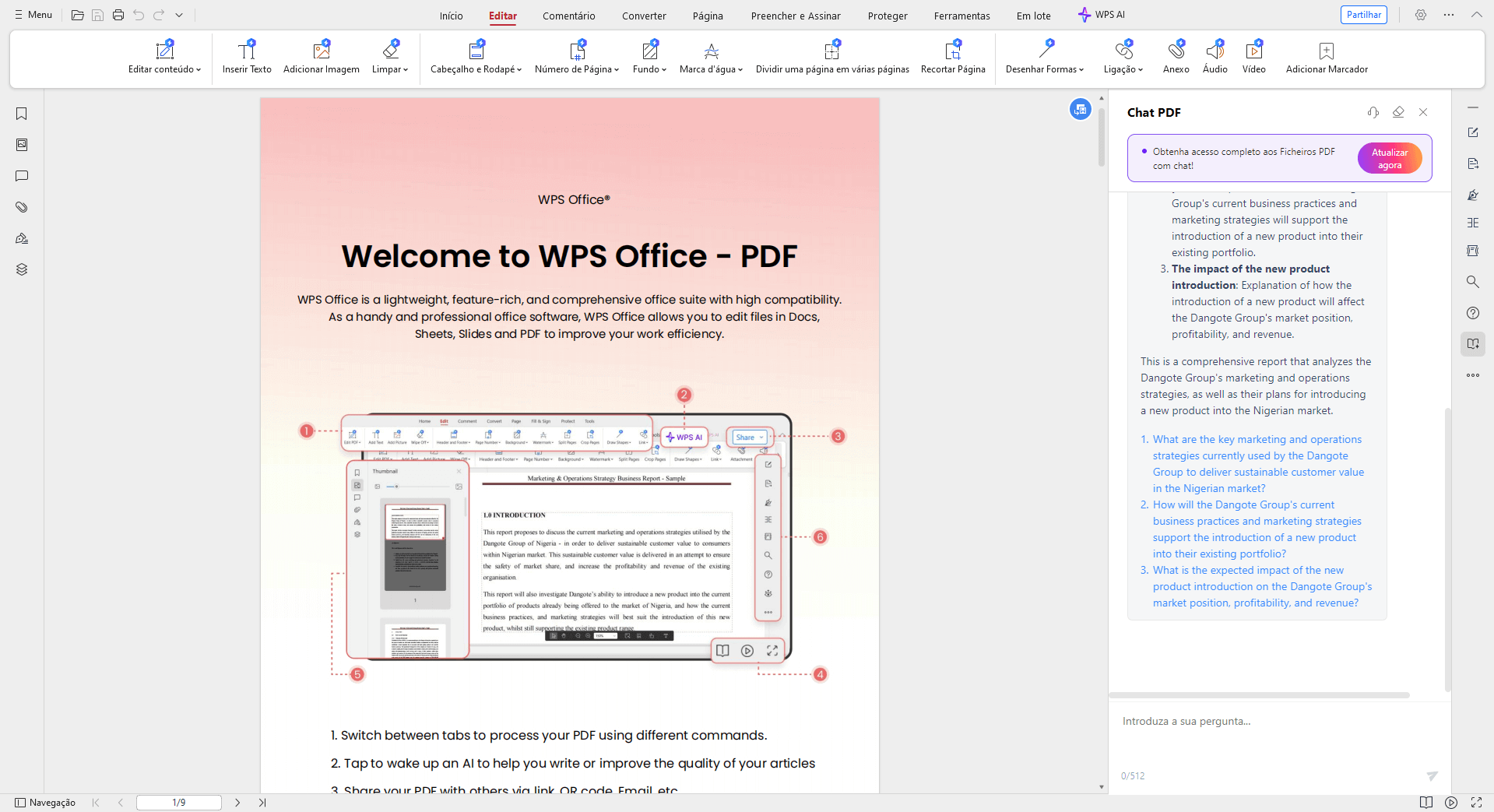Open the Em lote tab
This screenshot has height=812, width=1494.
click(1034, 16)
